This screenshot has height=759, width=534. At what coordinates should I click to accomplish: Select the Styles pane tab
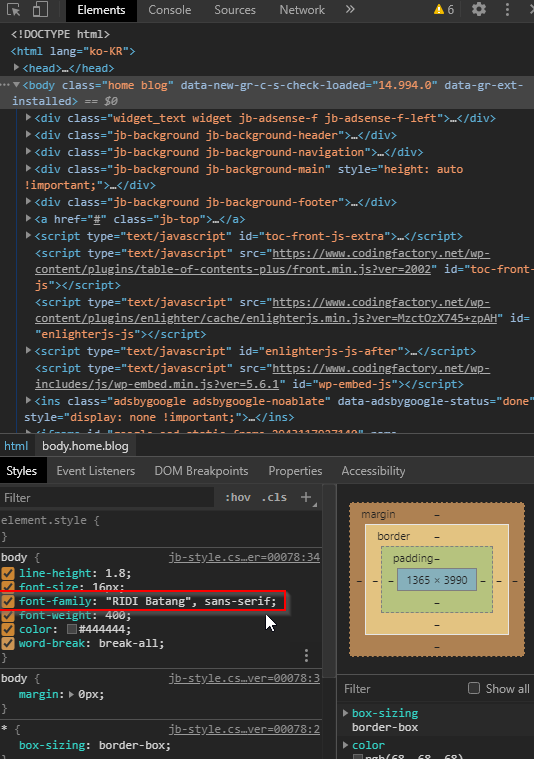(x=22, y=471)
